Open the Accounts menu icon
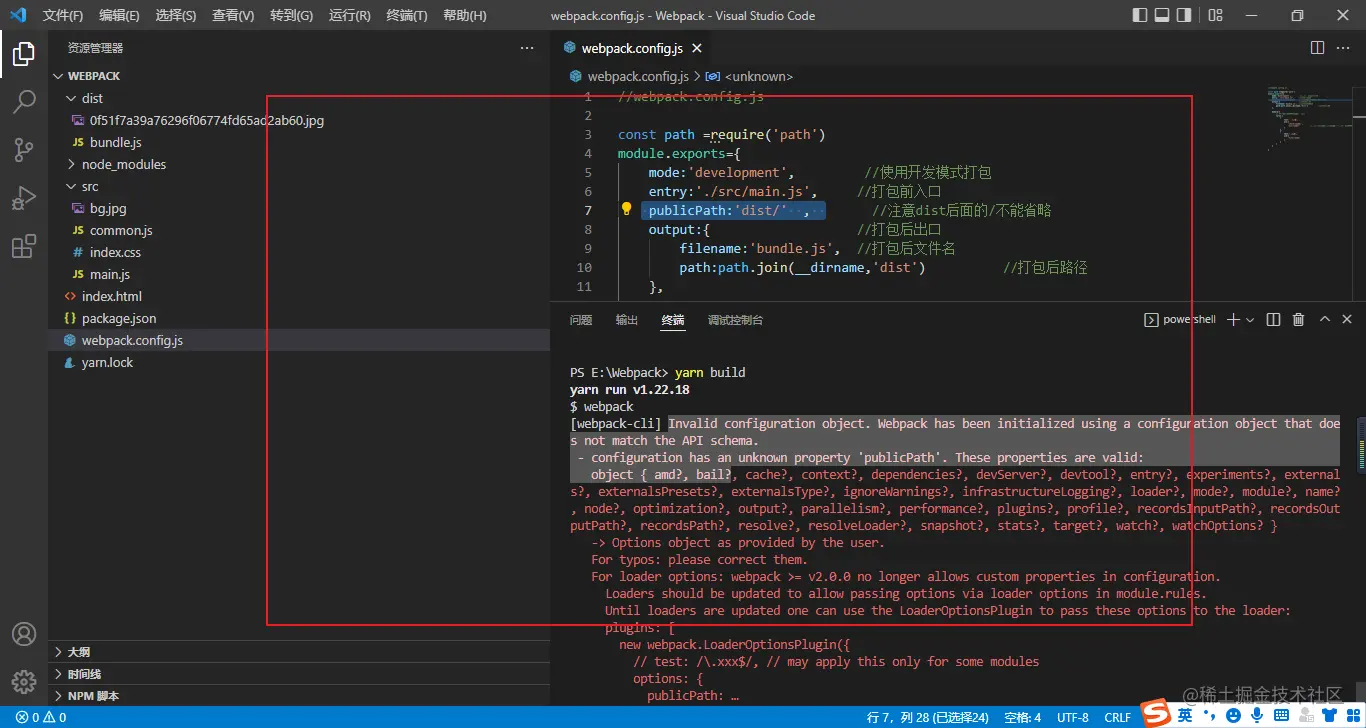The image size is (1366, 728). (24, 634)
